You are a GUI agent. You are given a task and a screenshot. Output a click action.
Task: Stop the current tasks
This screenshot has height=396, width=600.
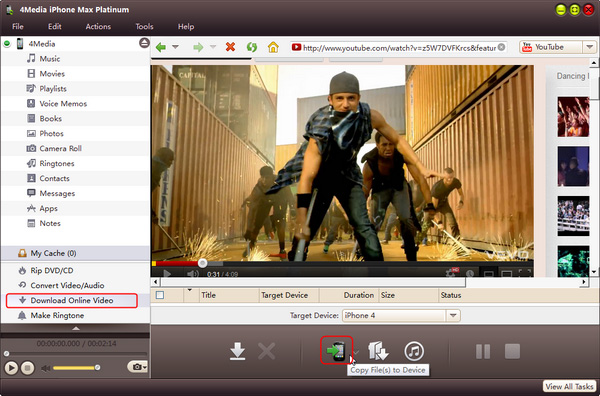(512, 351)
